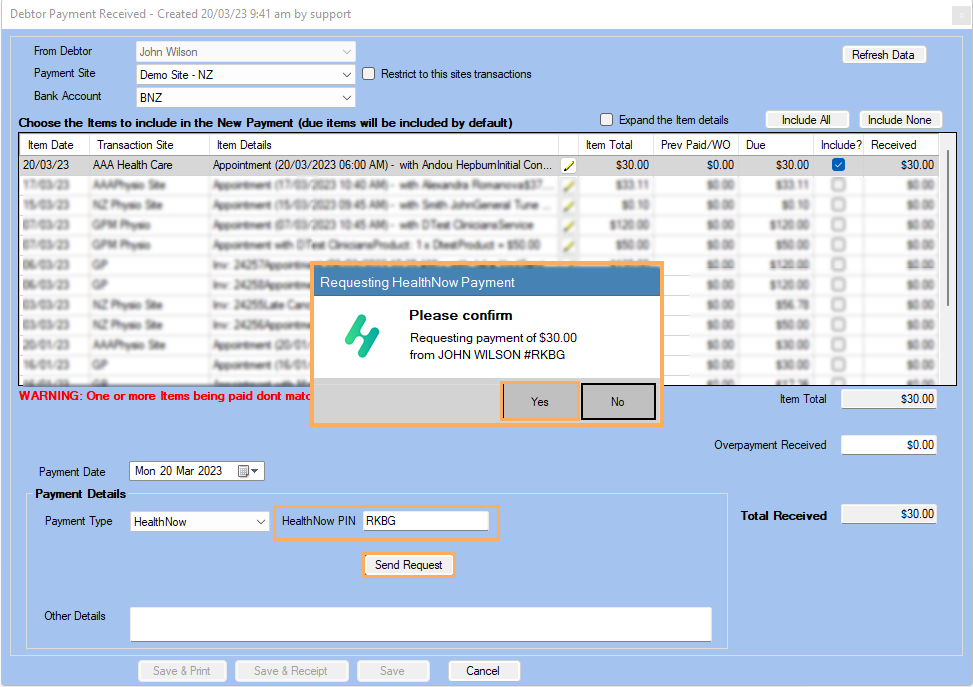The height and width of the screenshot is (687, 973).
Task: Toggle Restrict to this sites transactions
Action: pyautogui.click(x=369, y=74)
